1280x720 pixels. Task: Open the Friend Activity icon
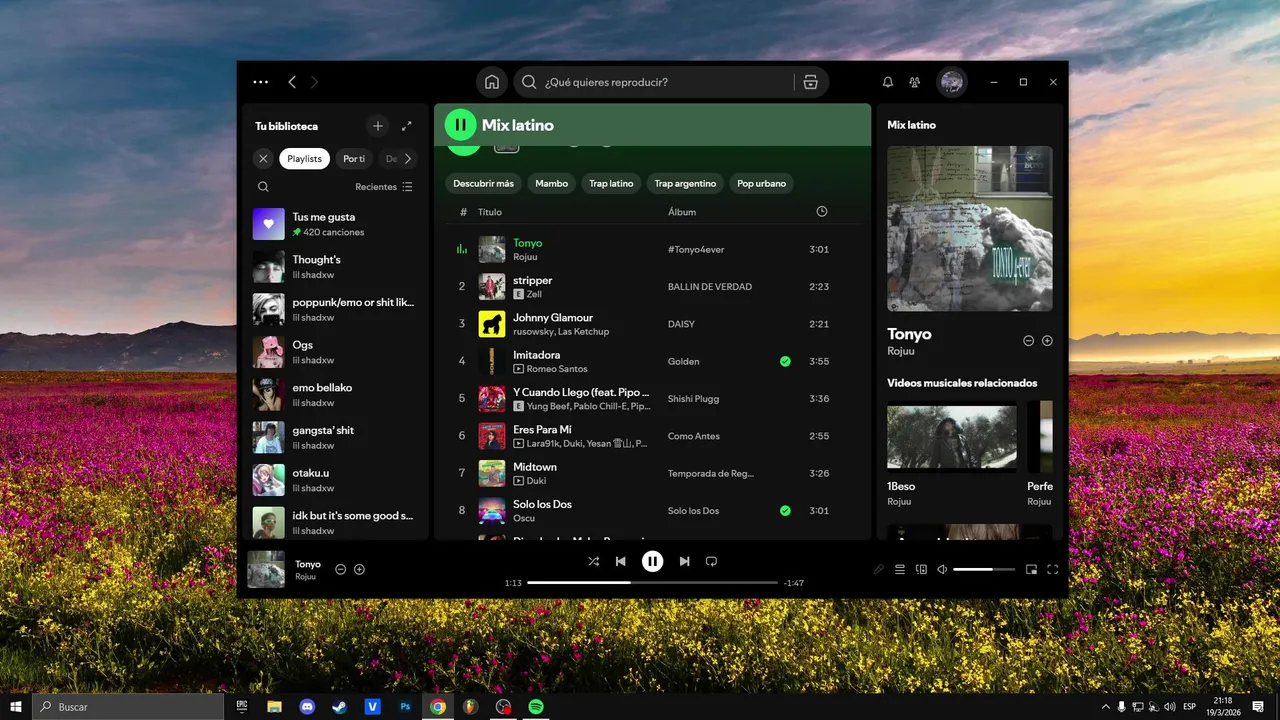[x=914, y=82]
